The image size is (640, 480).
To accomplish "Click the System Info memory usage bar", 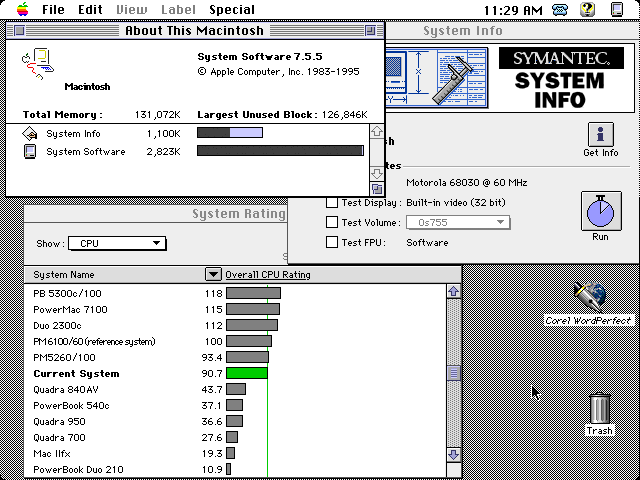I will [230, 133].
